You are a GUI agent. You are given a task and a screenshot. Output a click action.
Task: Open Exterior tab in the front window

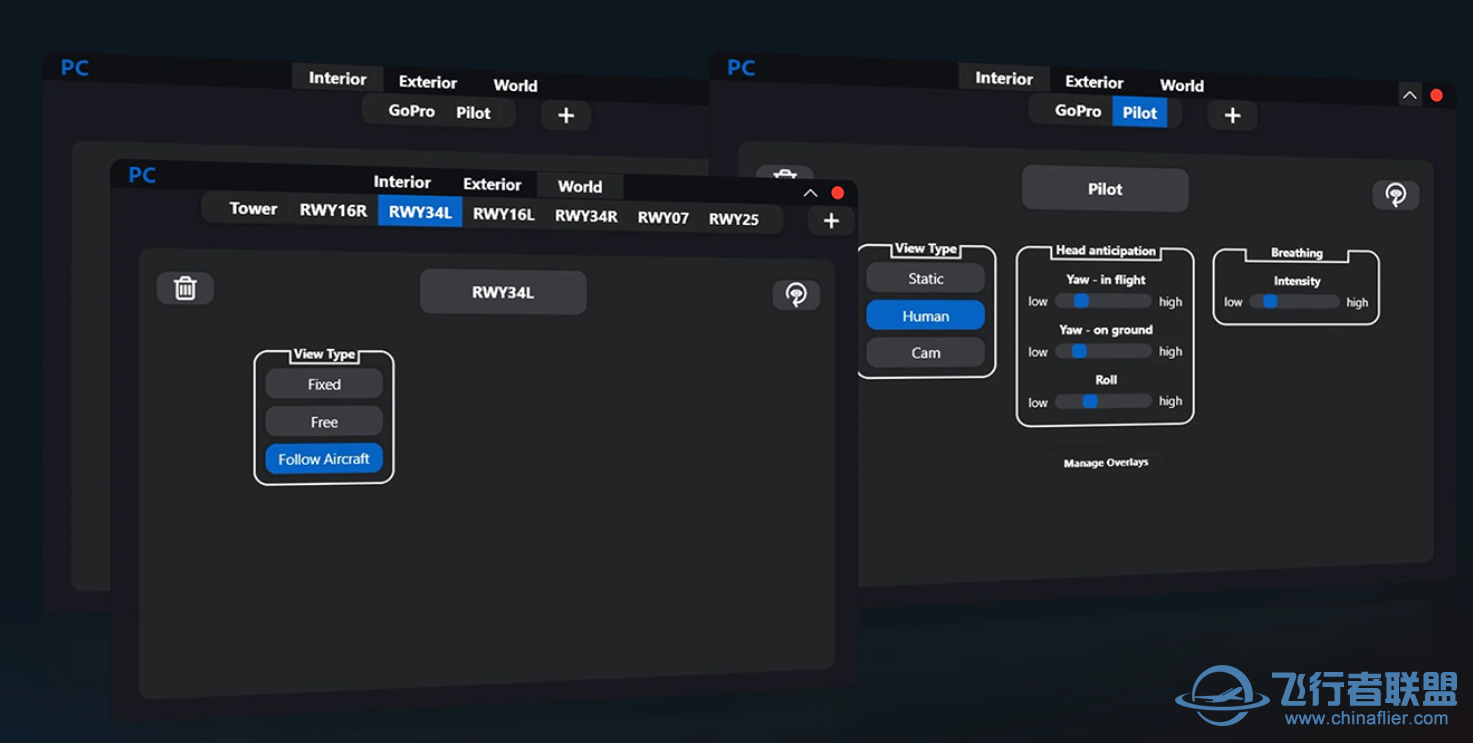(492, 184)
